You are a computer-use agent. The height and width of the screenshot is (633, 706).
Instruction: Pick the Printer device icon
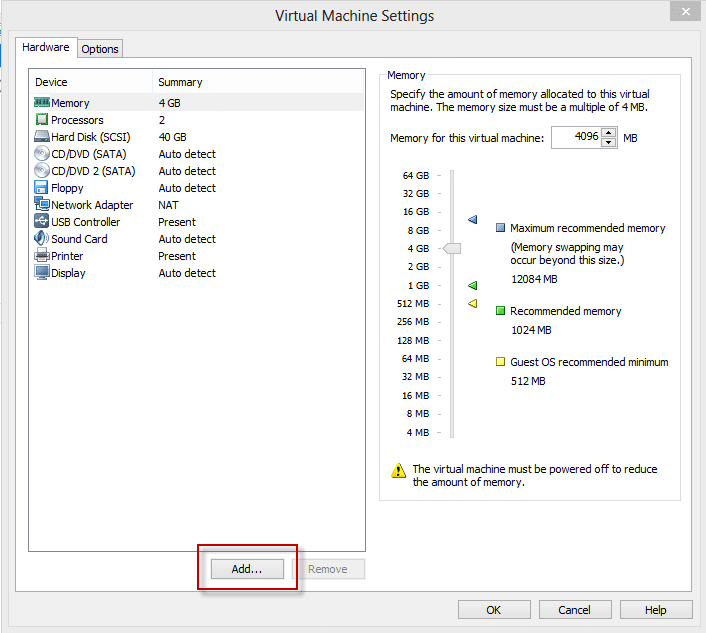[42, 256]
